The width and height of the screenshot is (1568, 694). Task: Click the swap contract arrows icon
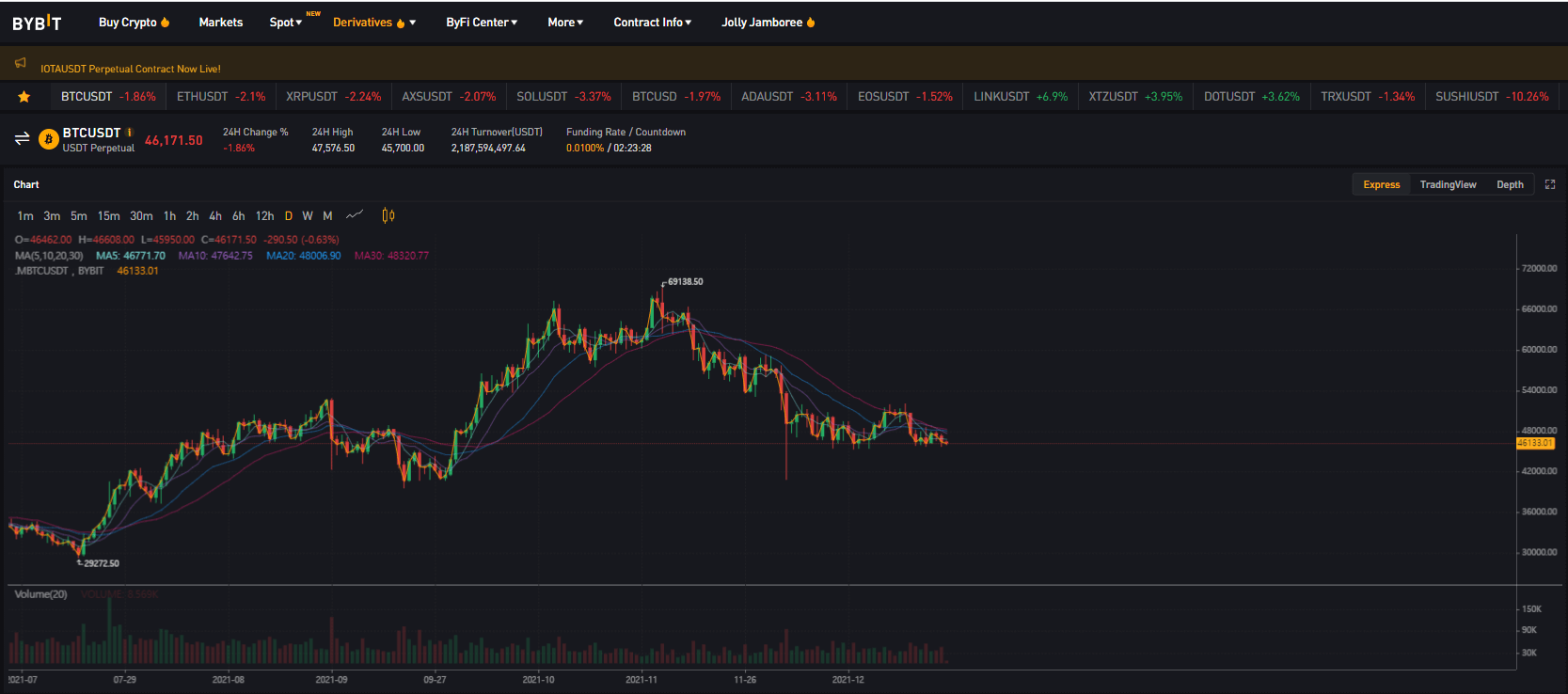[x=22, y=139]
